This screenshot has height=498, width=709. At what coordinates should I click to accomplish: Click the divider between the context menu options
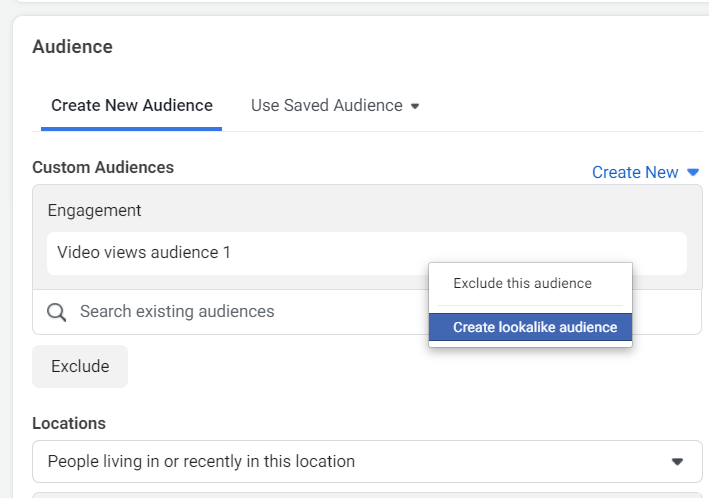(530, 305)
